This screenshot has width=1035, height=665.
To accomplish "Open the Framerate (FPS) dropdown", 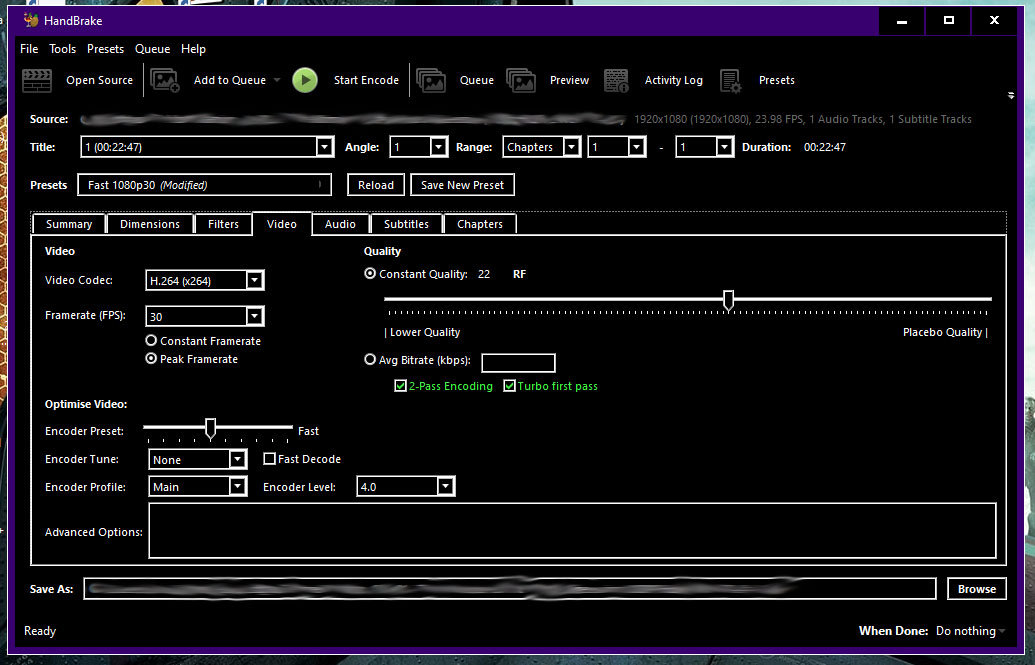I will 255,316.
